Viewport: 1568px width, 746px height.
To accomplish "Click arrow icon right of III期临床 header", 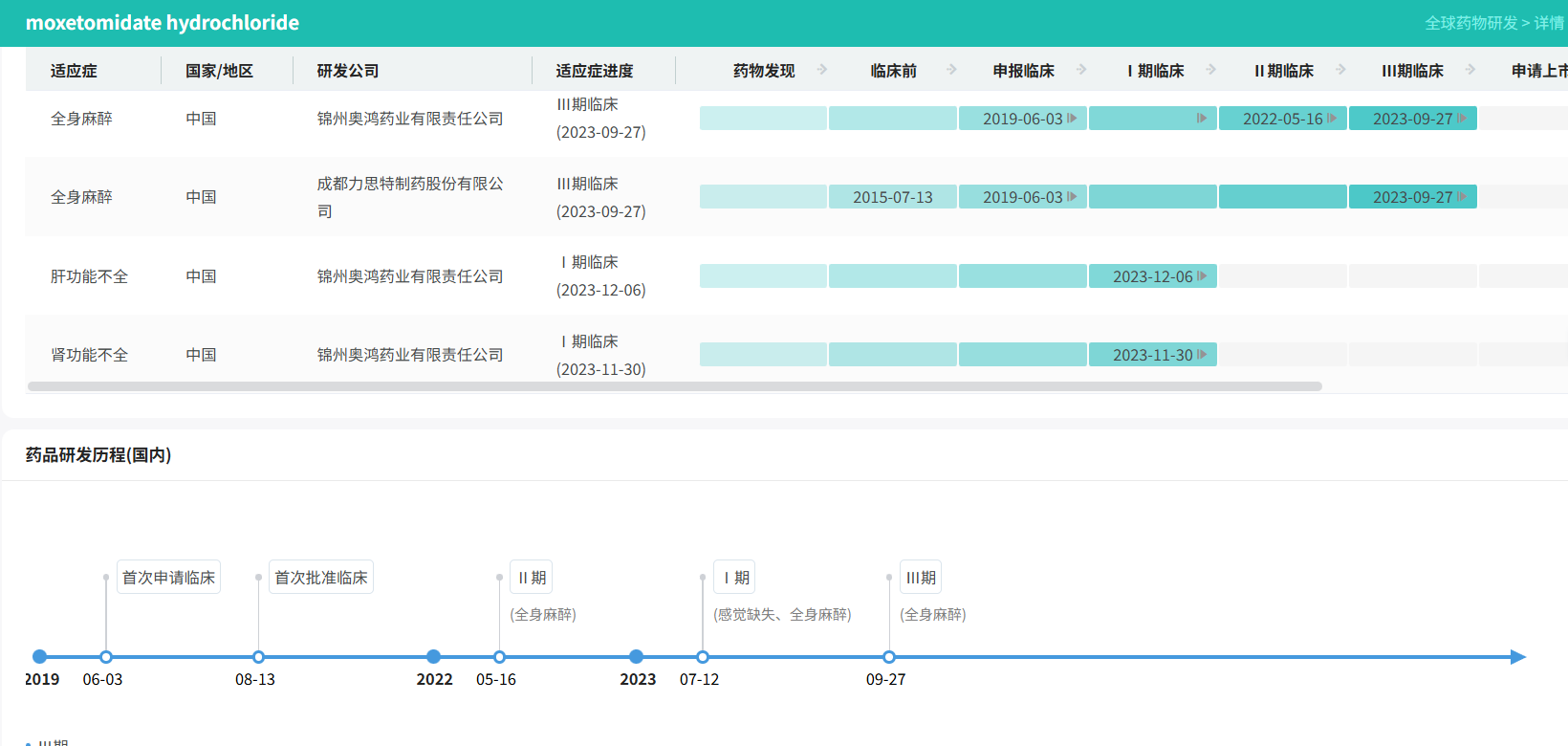I will pos(1470,70).
